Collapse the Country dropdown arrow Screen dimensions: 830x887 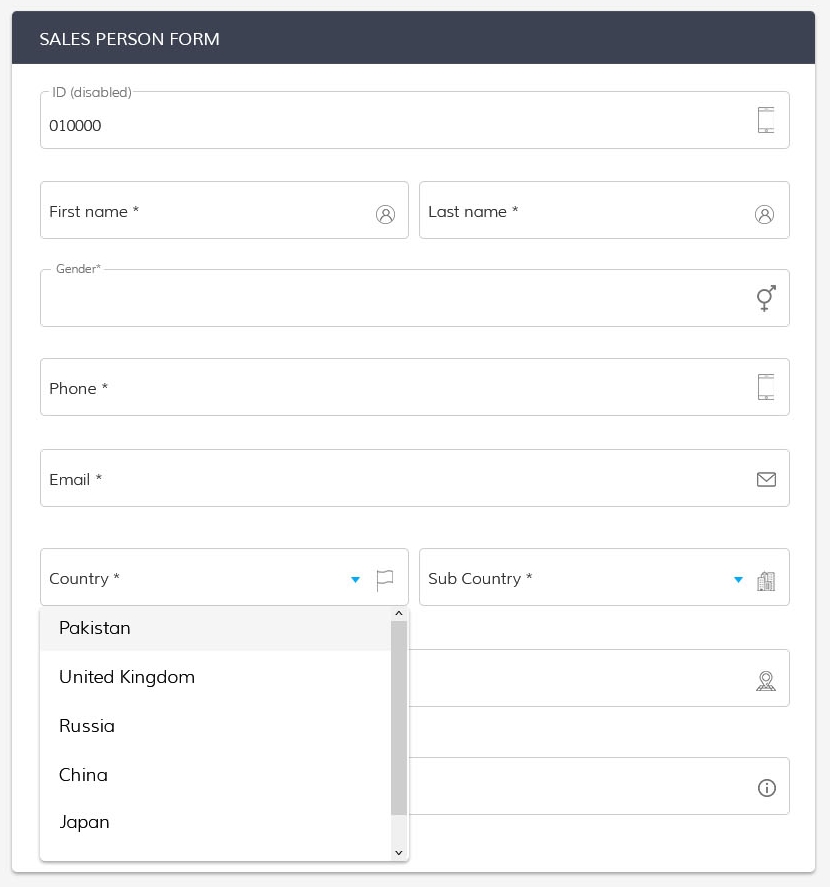click(x=355, y=579)
